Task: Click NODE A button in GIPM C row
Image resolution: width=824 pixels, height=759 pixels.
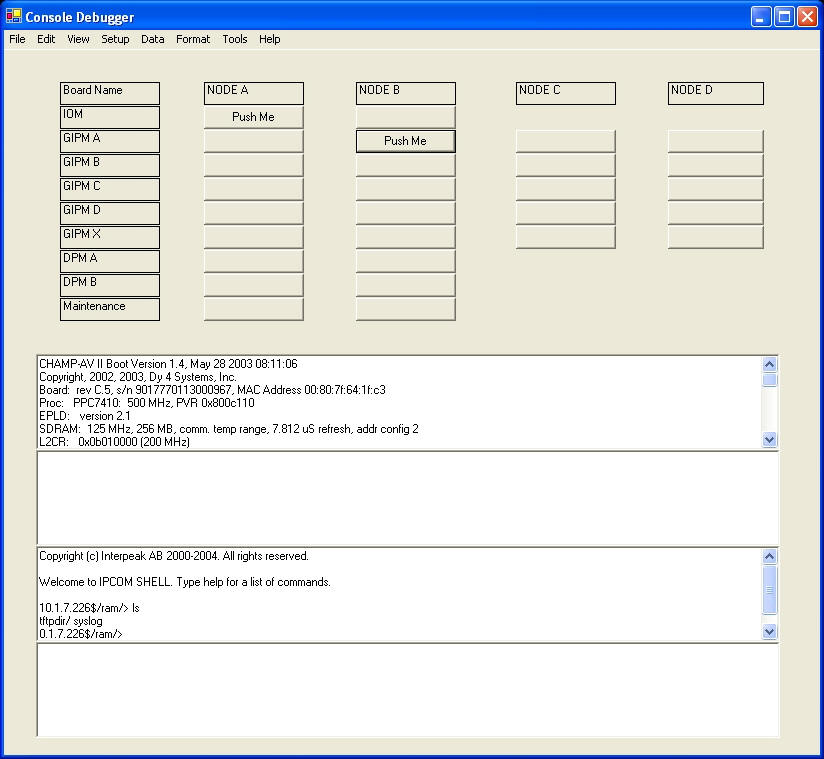Action: [x=253, y=189]
